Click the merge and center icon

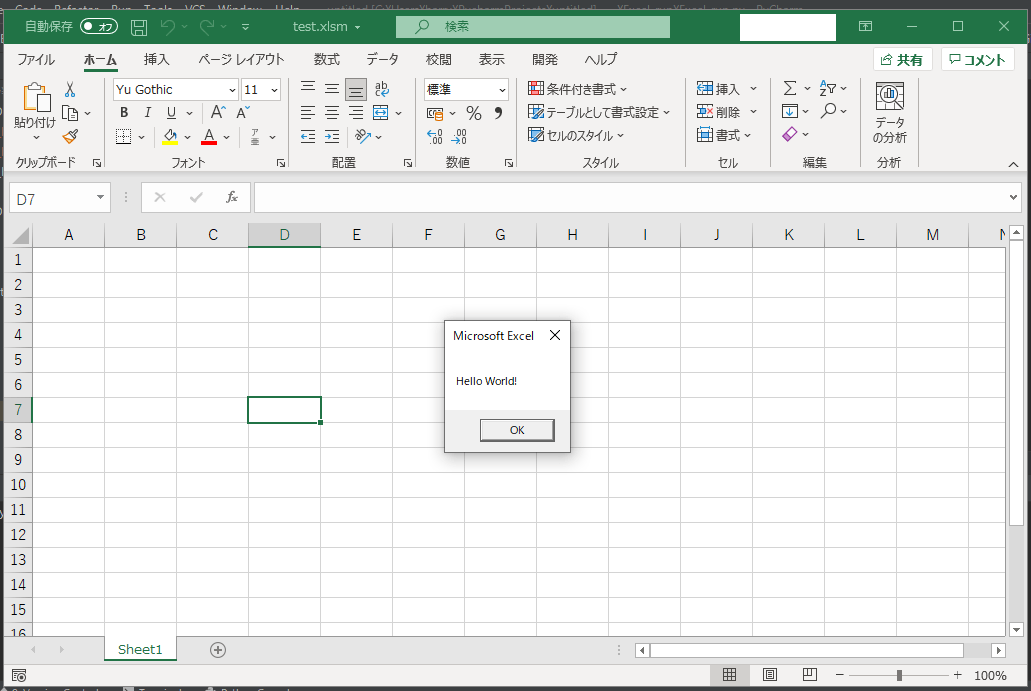point(381,112)
